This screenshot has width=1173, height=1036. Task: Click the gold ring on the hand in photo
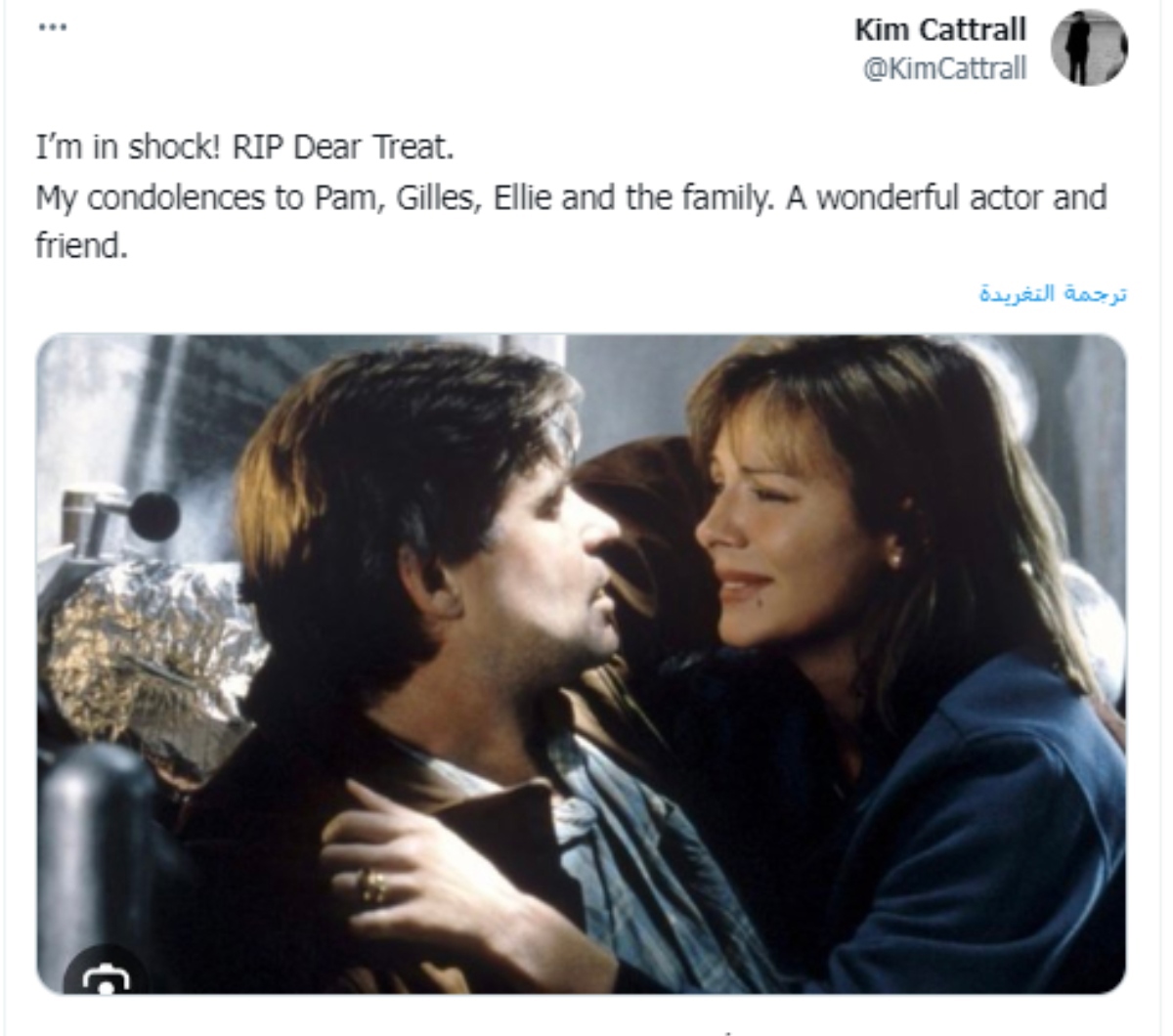click(372, 885)
